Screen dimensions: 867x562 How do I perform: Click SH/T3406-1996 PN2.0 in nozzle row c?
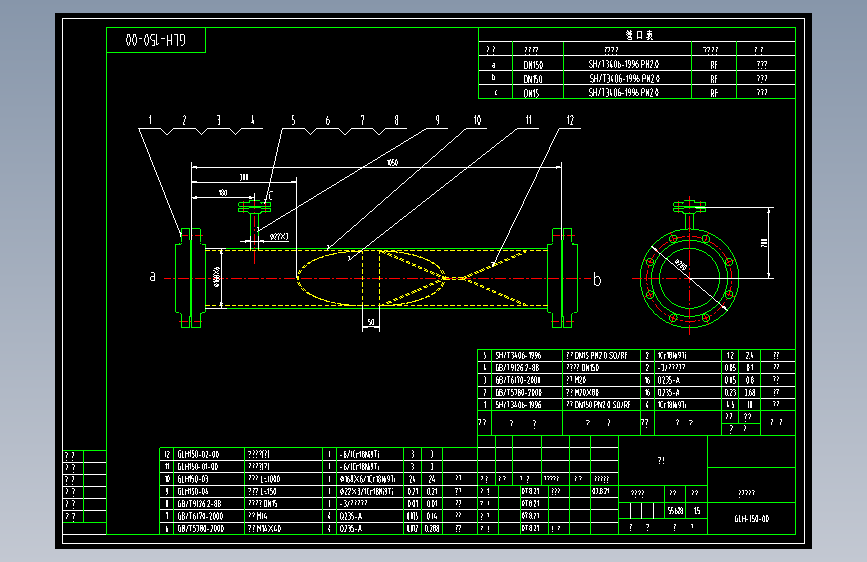coord(624,92)
